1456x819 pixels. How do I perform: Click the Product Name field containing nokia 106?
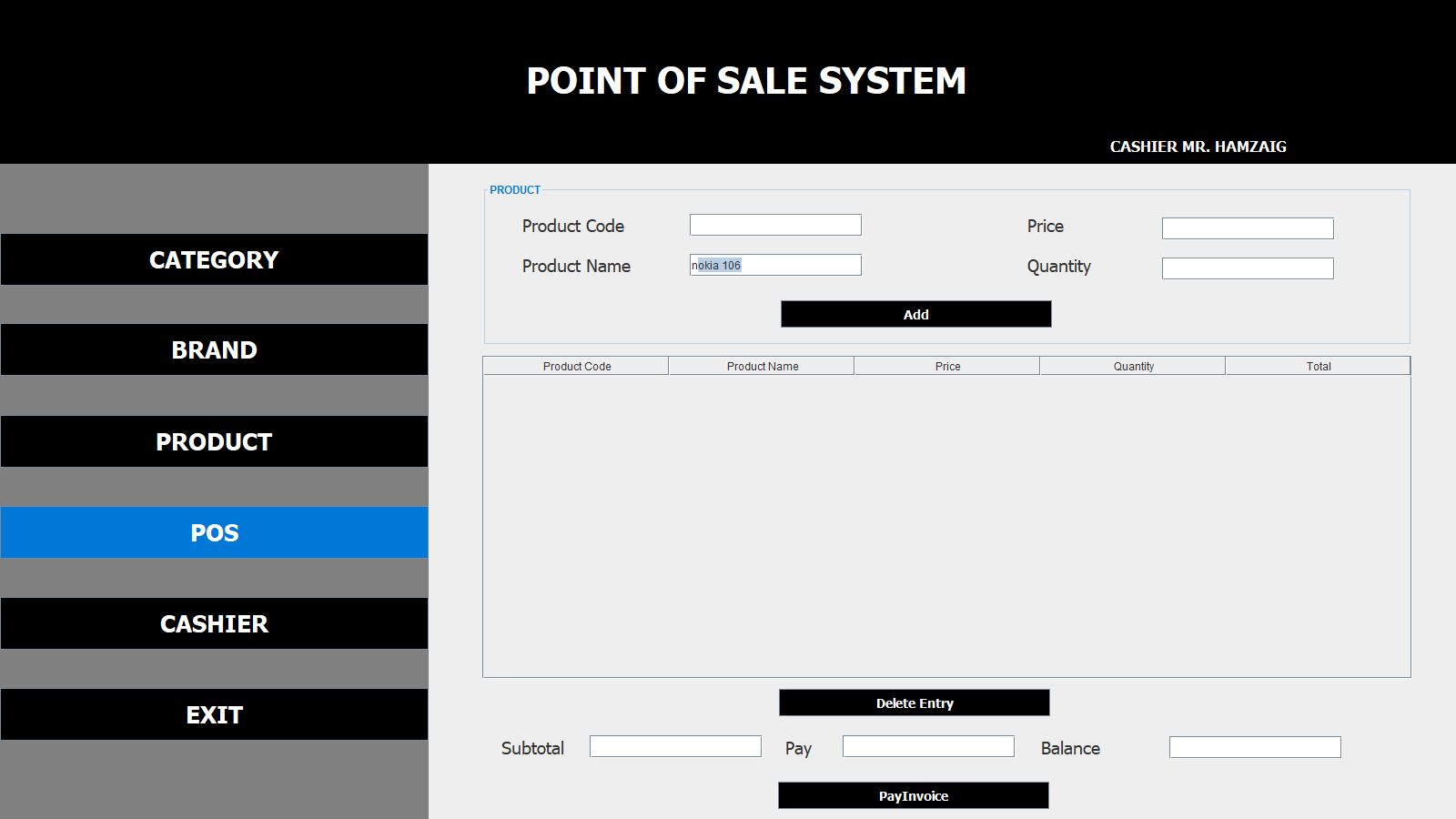coord(775,265)
